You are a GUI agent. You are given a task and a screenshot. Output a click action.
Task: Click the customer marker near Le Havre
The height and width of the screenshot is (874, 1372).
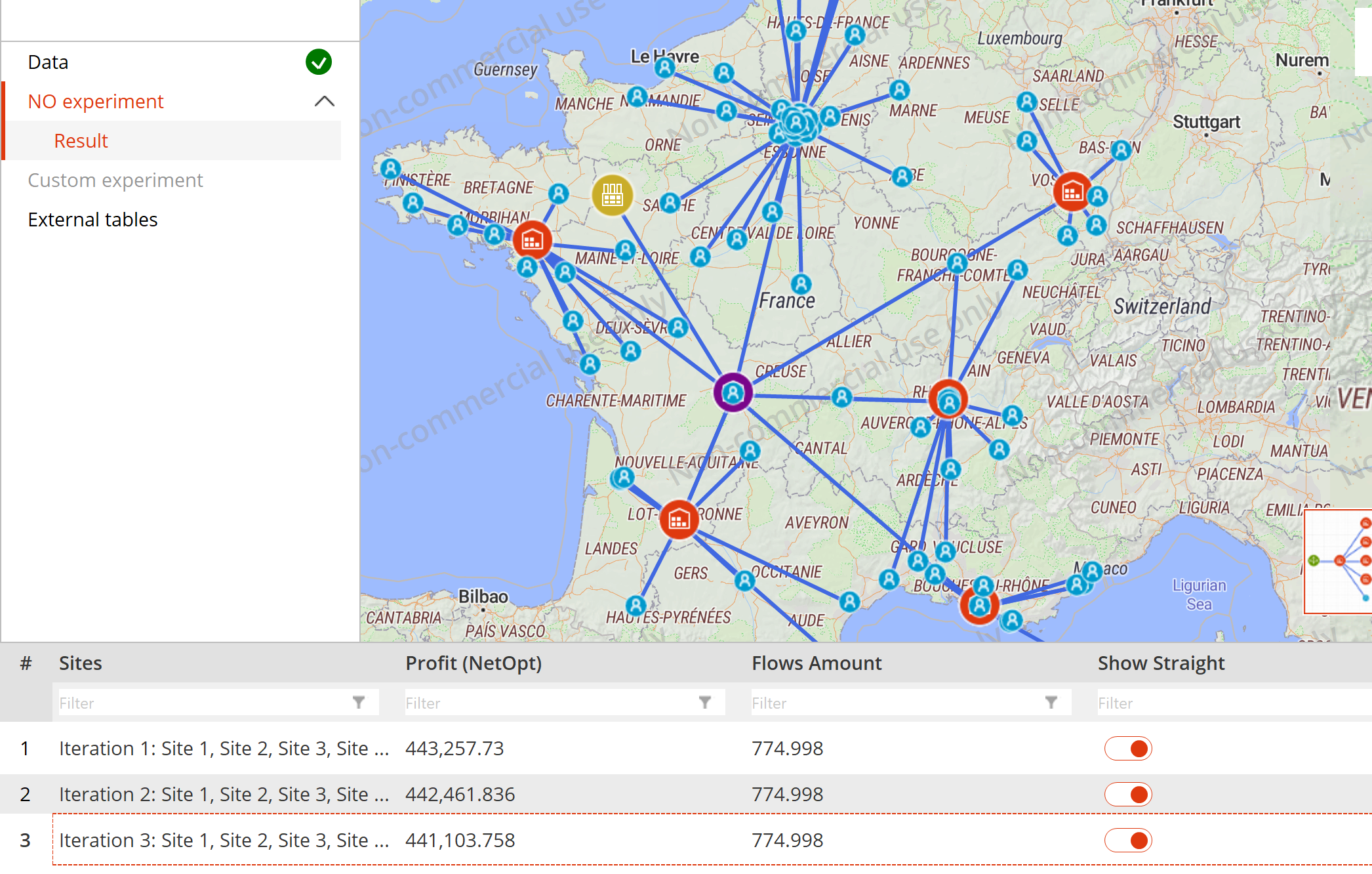coord(665,67)
